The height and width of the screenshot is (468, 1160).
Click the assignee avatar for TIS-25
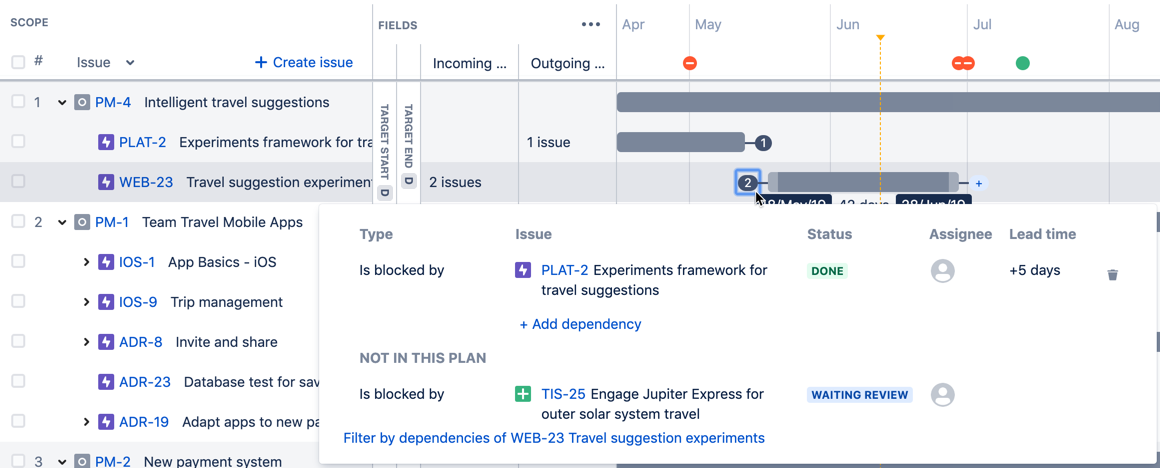pyautogui.click(x=942, y=394)
